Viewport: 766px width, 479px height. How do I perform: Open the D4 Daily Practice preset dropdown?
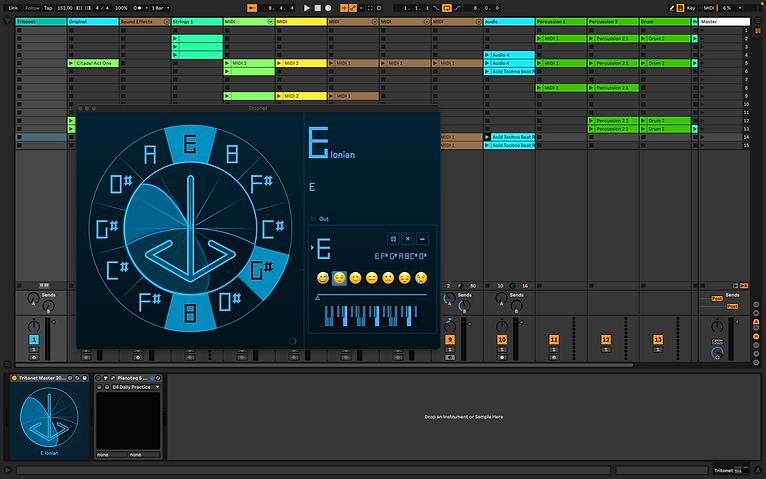pos(135,387)
